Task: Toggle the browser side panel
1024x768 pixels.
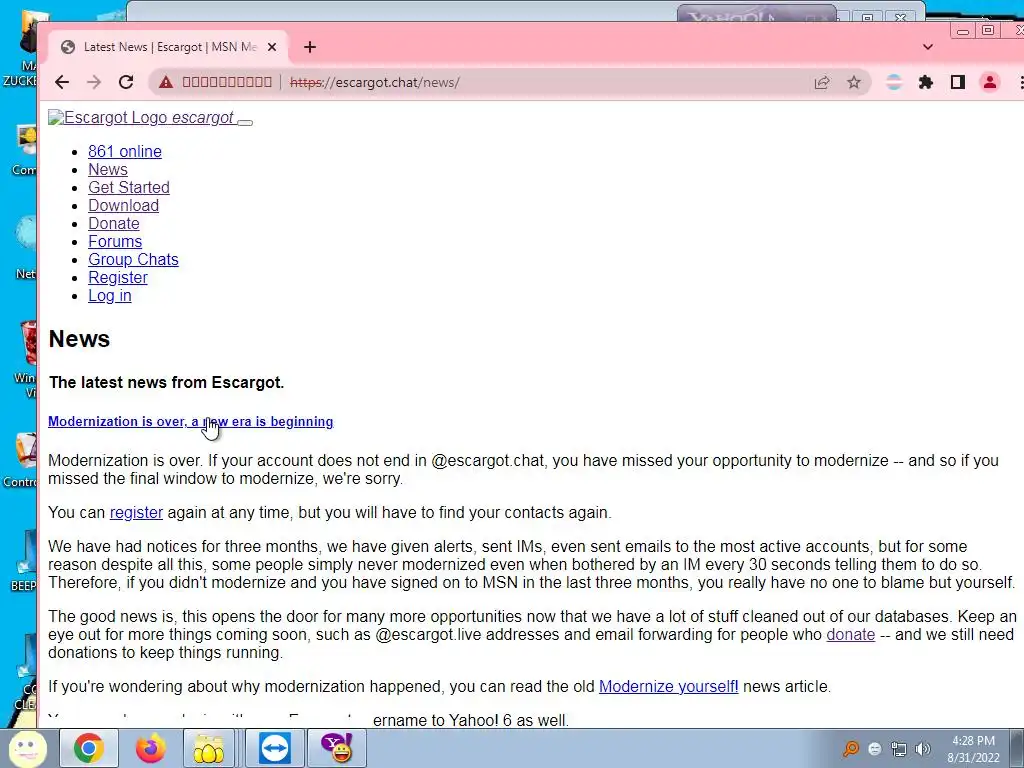Action: click(x=957, y=82)
